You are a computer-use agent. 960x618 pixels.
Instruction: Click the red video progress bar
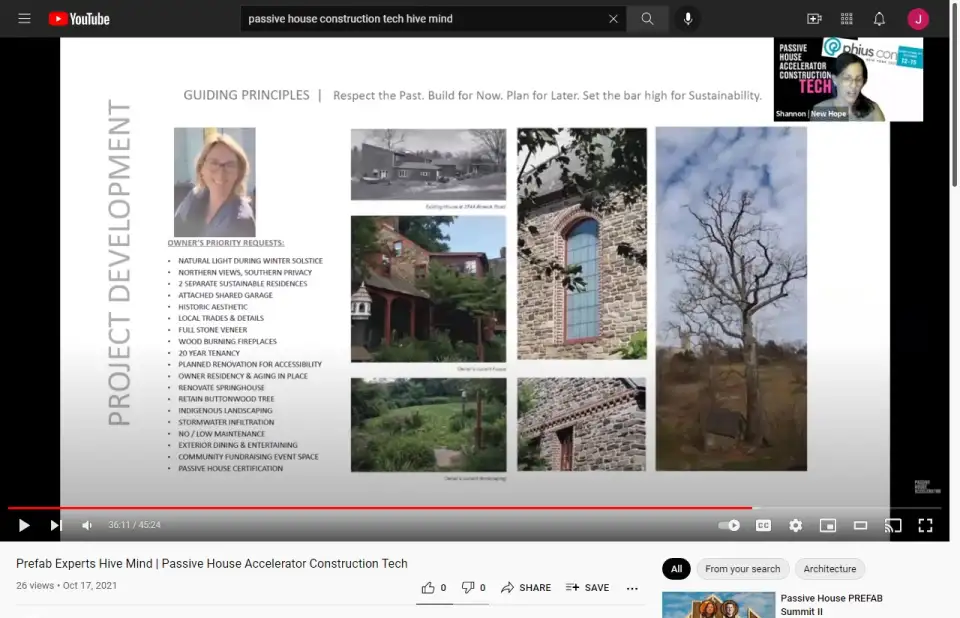click(400, 508)
